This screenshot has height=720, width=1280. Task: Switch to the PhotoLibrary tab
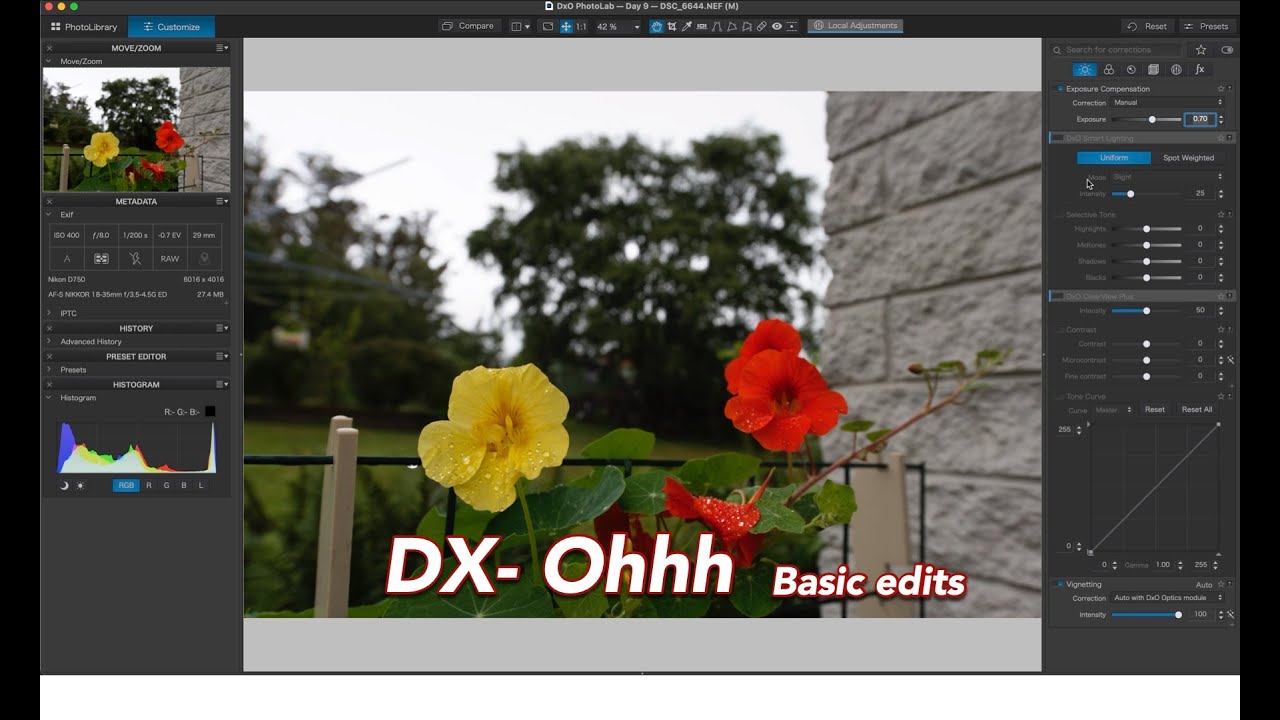pyautogui.click(x=84, y=27)
